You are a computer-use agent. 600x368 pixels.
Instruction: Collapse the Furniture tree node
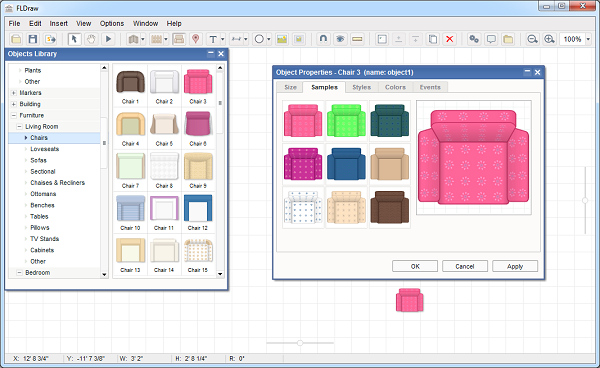14,115
